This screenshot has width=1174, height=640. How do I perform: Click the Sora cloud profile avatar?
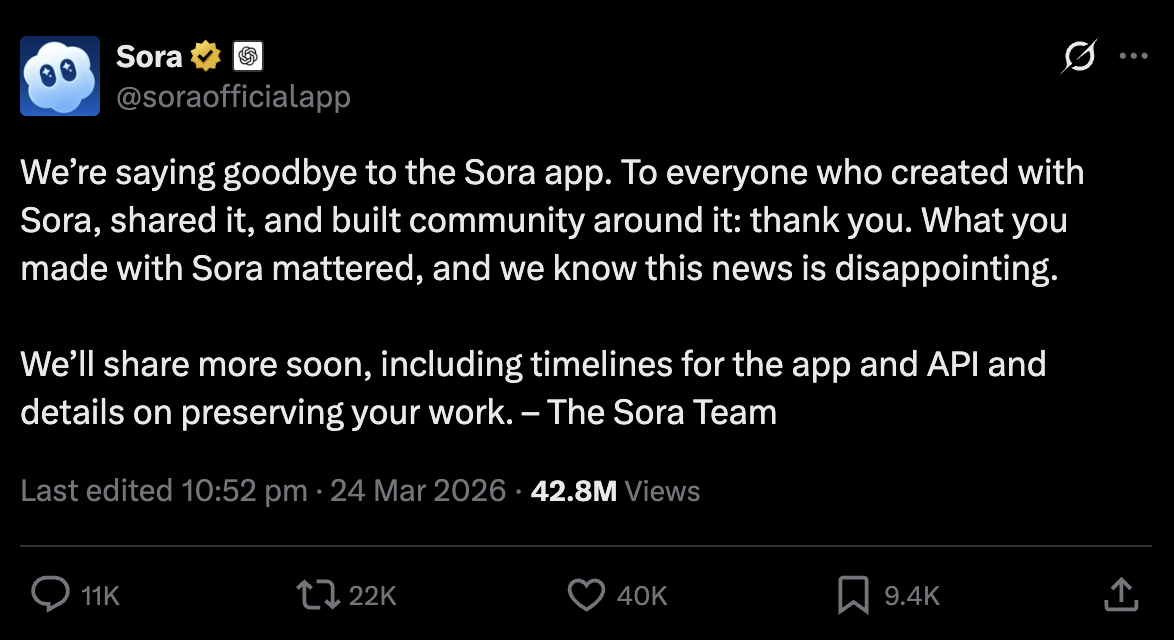(x=60, y=76)
